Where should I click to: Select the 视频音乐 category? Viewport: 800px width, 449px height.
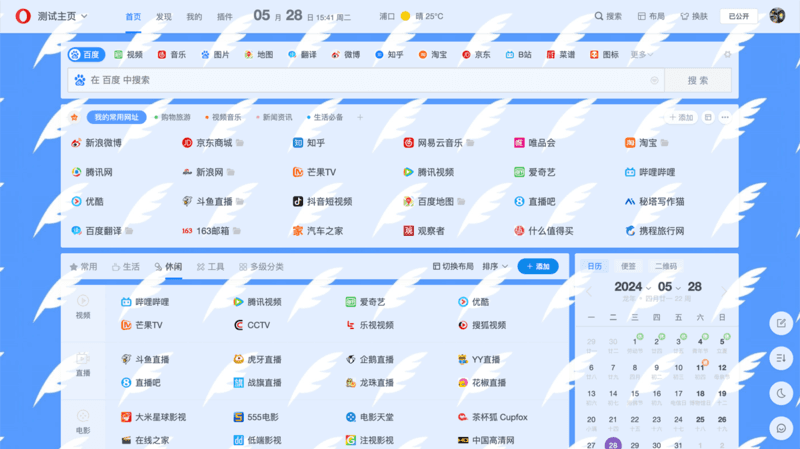tap(223, 117)
